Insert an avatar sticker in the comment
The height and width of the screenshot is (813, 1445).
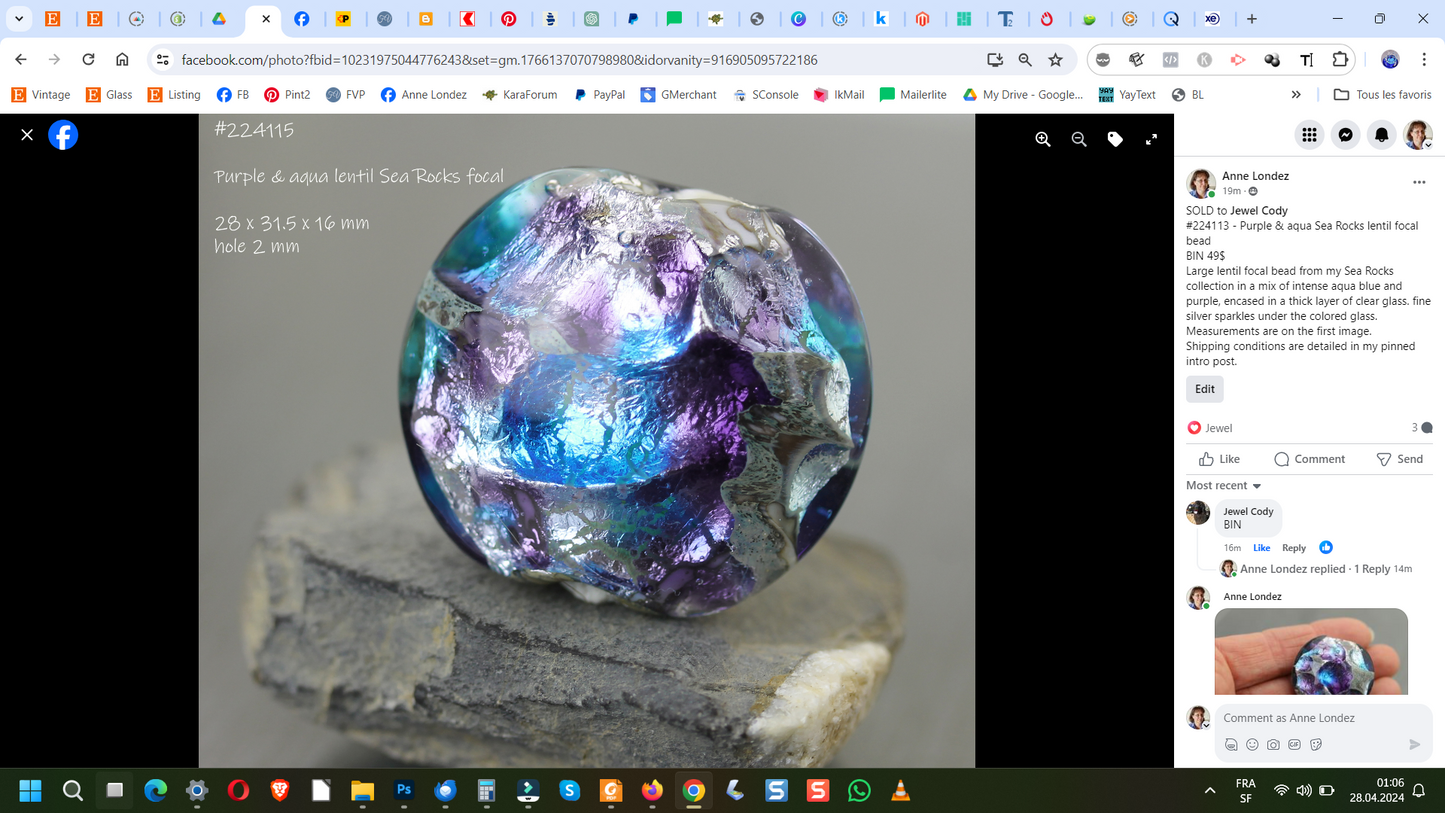[x=1231, y=745]
